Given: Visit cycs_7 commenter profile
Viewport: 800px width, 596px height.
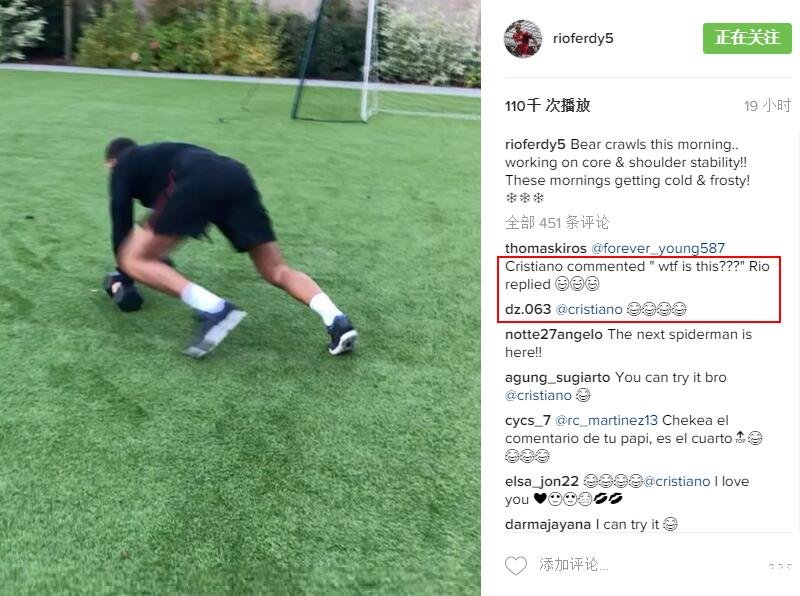Looking at the screenshot, I should click(x=528, y=421).
